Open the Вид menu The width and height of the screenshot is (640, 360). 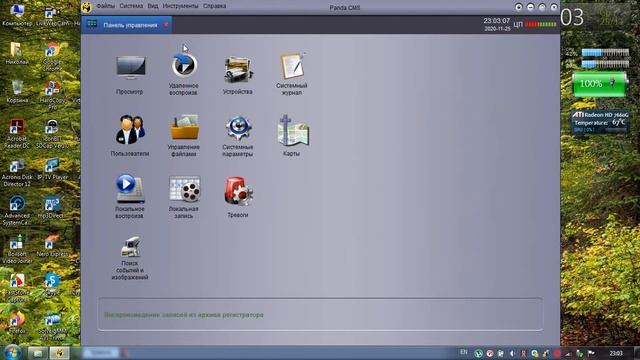point(153,6)
